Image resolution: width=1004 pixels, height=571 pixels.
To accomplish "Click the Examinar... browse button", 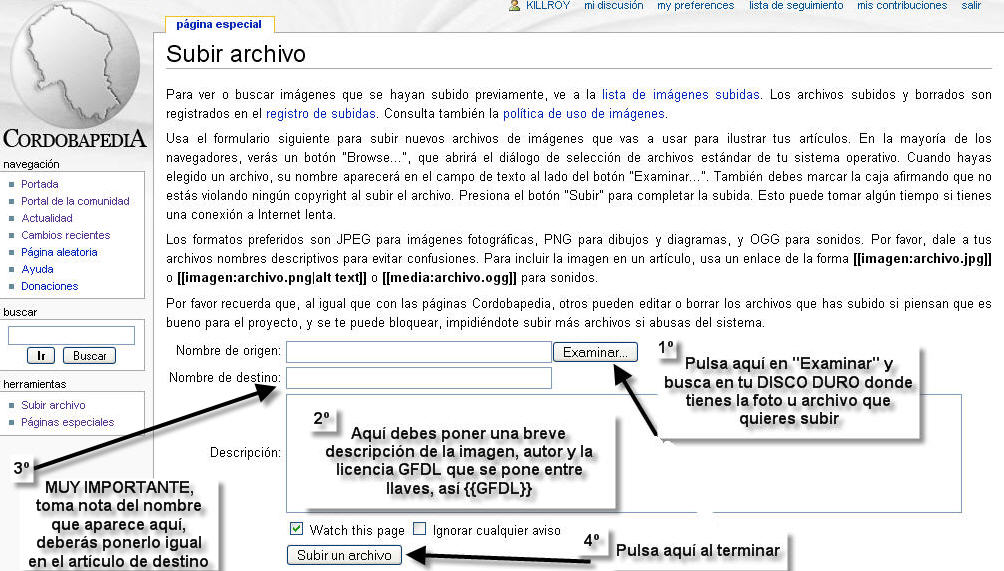I will tap(595, 352).
